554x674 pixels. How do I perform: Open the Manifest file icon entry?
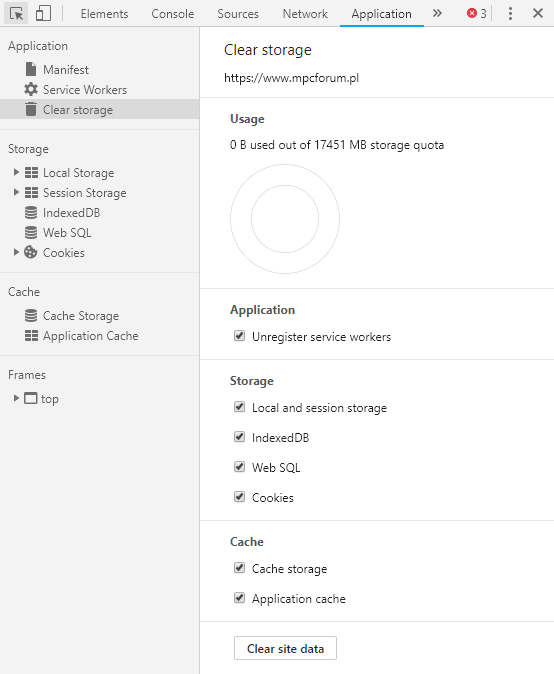[x=31, y=69]
